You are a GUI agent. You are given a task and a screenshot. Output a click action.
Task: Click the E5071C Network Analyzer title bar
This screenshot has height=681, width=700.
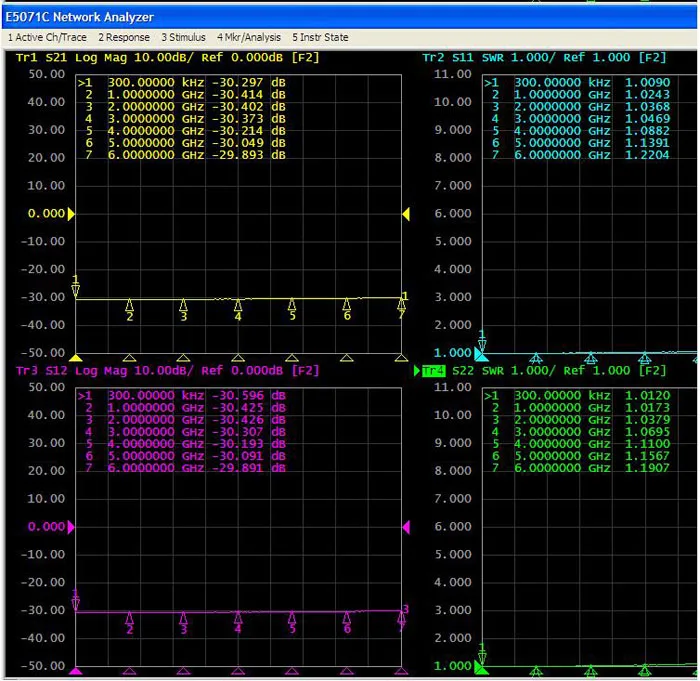click(x=349, y=17)
